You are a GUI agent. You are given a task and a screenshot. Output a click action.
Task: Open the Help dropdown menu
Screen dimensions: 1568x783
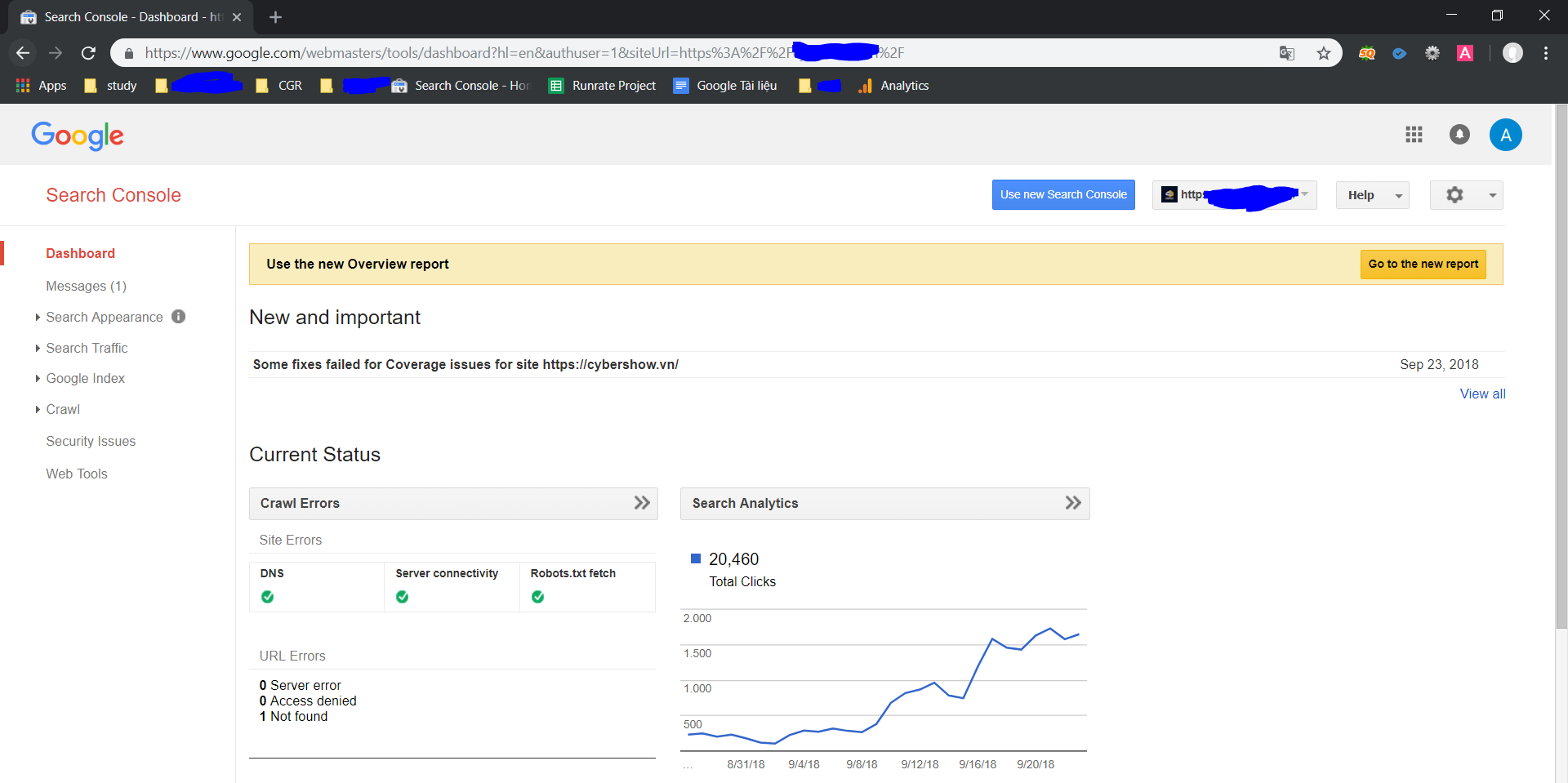(1372, 195)
